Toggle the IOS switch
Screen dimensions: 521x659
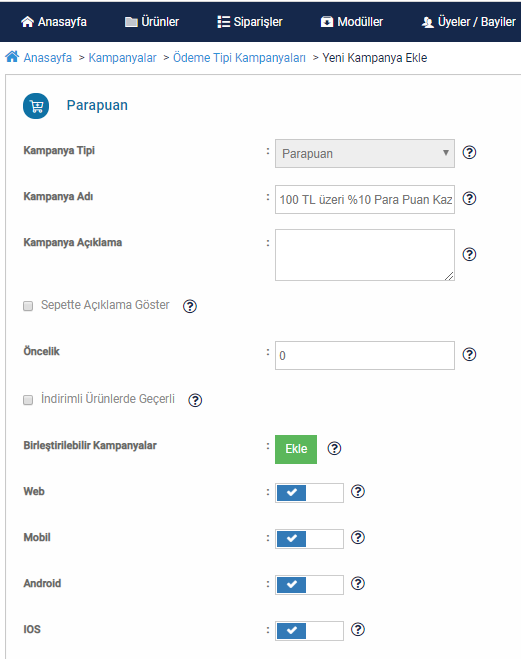309,630
